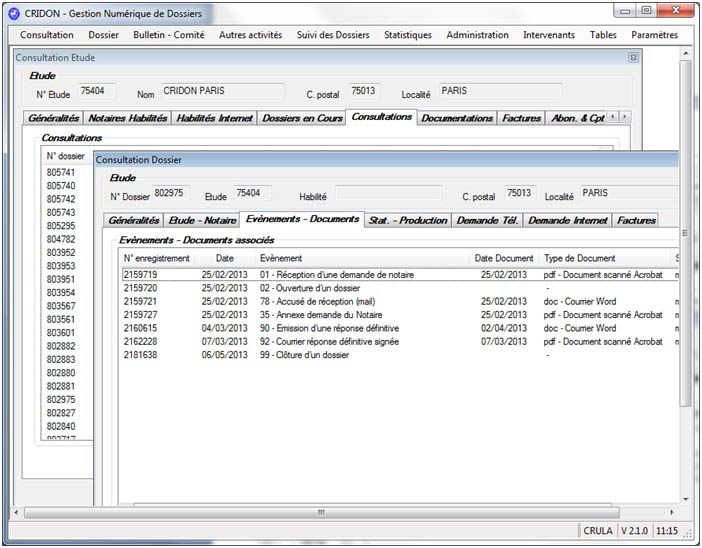Switch to the Documentations tab
The height and width of the screenshot is (548, 702).
(x=457, y=118)
